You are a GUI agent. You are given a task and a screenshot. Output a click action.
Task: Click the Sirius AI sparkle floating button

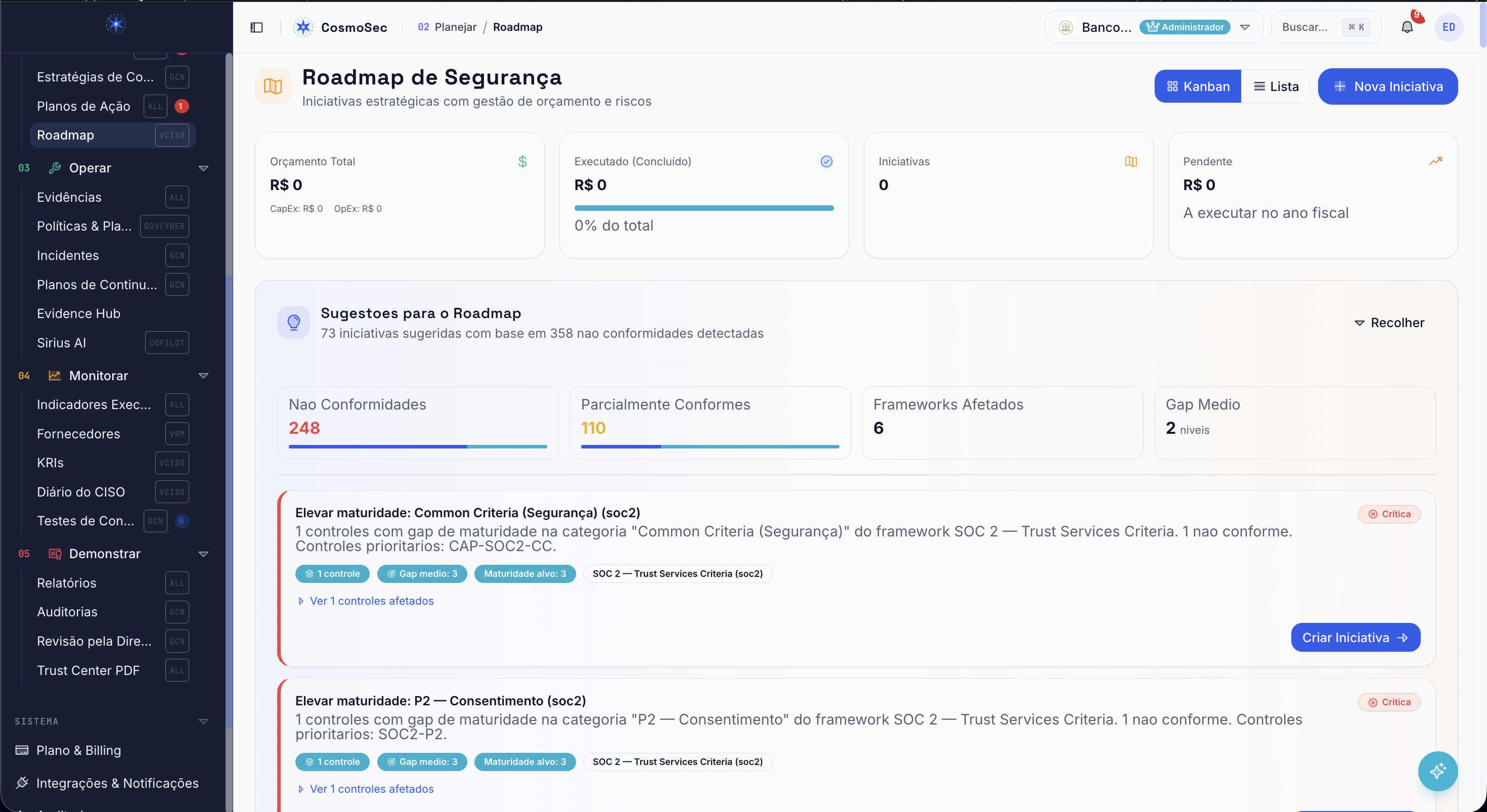(1437, 771)
